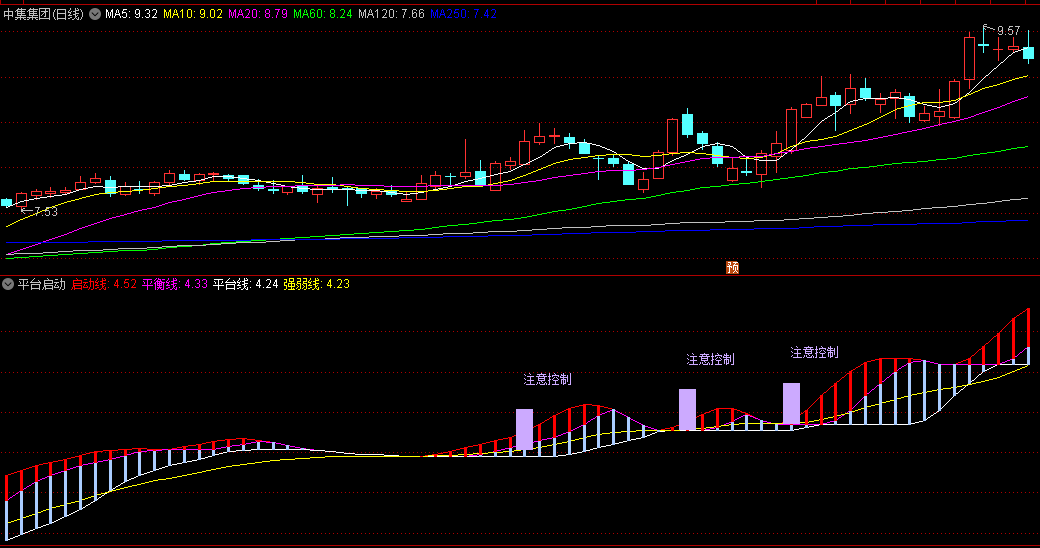Click the purple signal bar under middle 注意控制

687,409
